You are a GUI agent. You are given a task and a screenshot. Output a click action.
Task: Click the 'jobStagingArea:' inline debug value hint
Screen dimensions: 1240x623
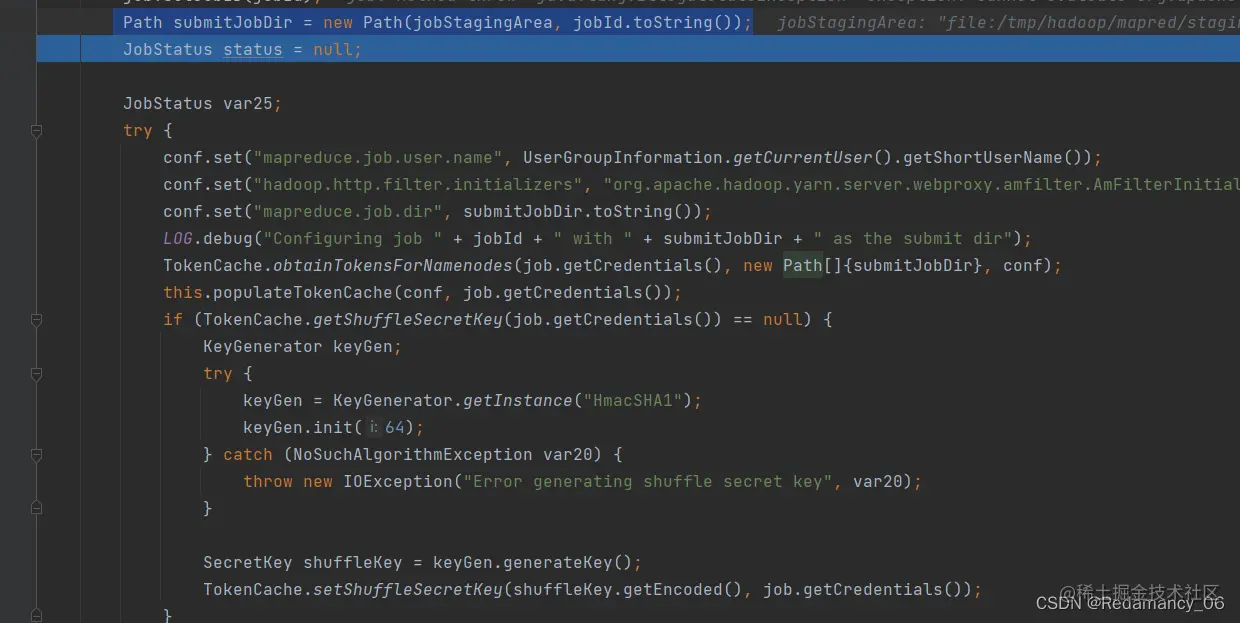pos(852,23)
